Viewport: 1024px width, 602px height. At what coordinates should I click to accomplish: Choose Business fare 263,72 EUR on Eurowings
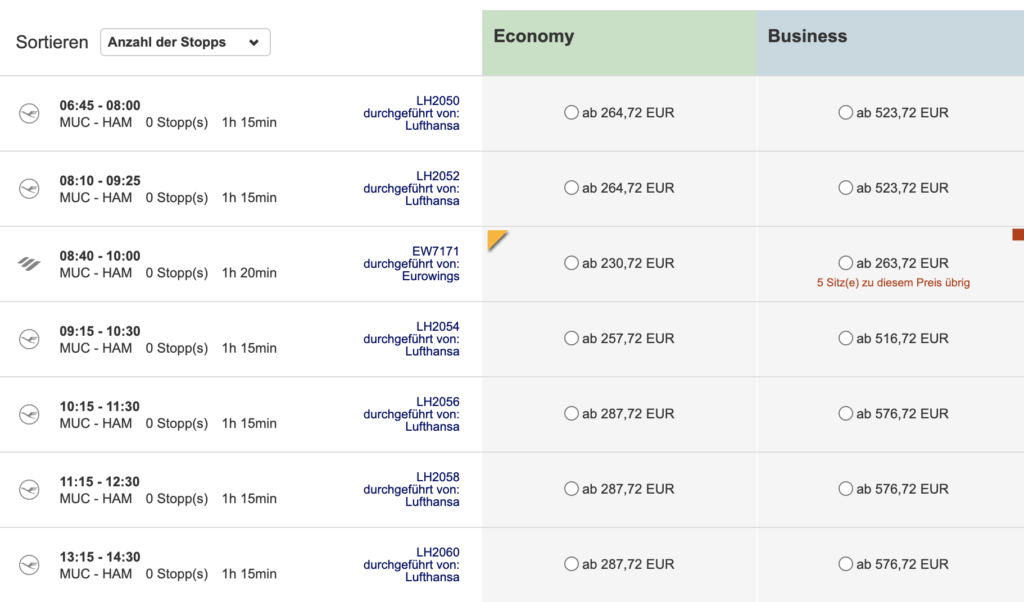tap(846, 263)
